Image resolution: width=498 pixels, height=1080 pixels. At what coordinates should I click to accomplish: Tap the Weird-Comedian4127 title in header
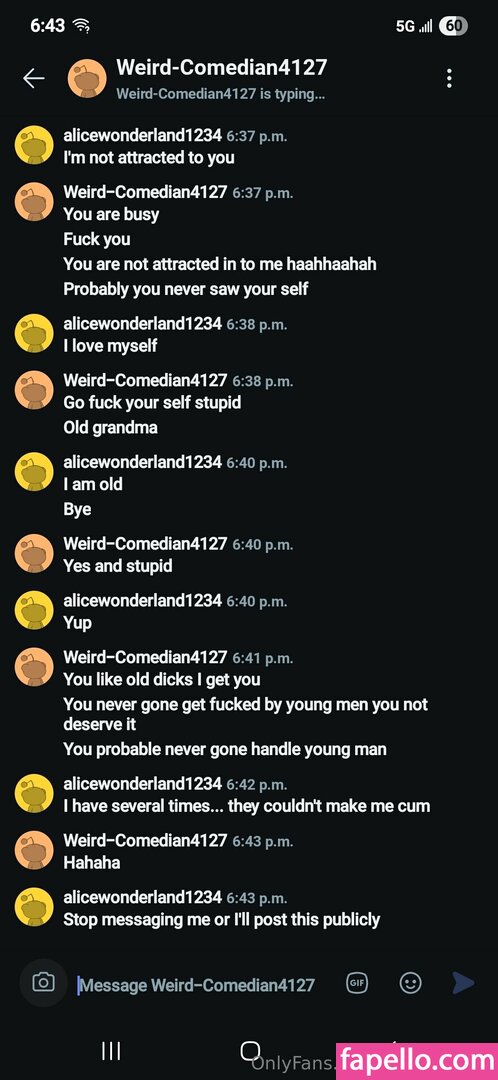tap(221, 68)
